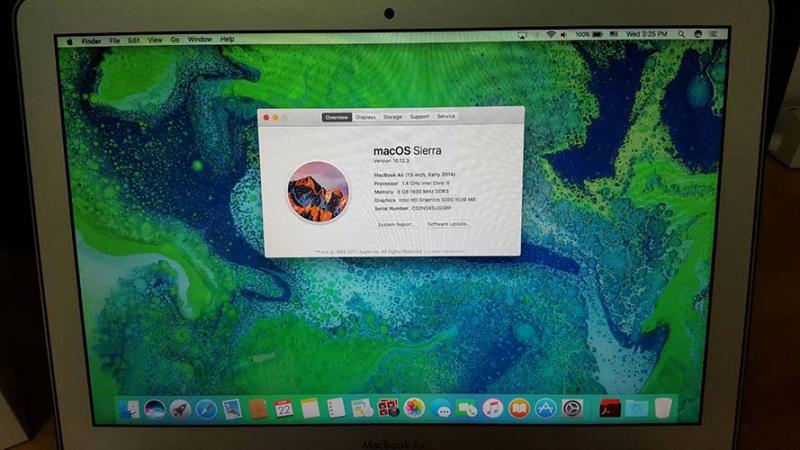Image resolution: width=800 pixels, height=450 pixels.
Task: Open the Maps app in Dock
Action: click(362, 409)
